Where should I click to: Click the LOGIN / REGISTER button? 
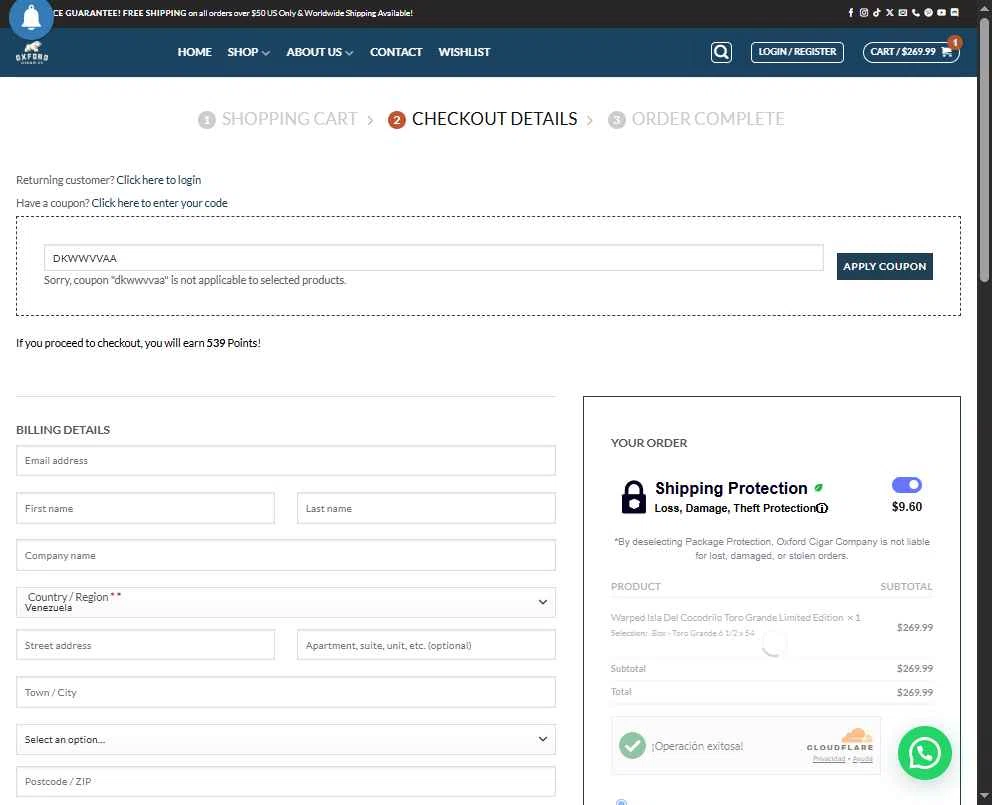click(797, 52)
